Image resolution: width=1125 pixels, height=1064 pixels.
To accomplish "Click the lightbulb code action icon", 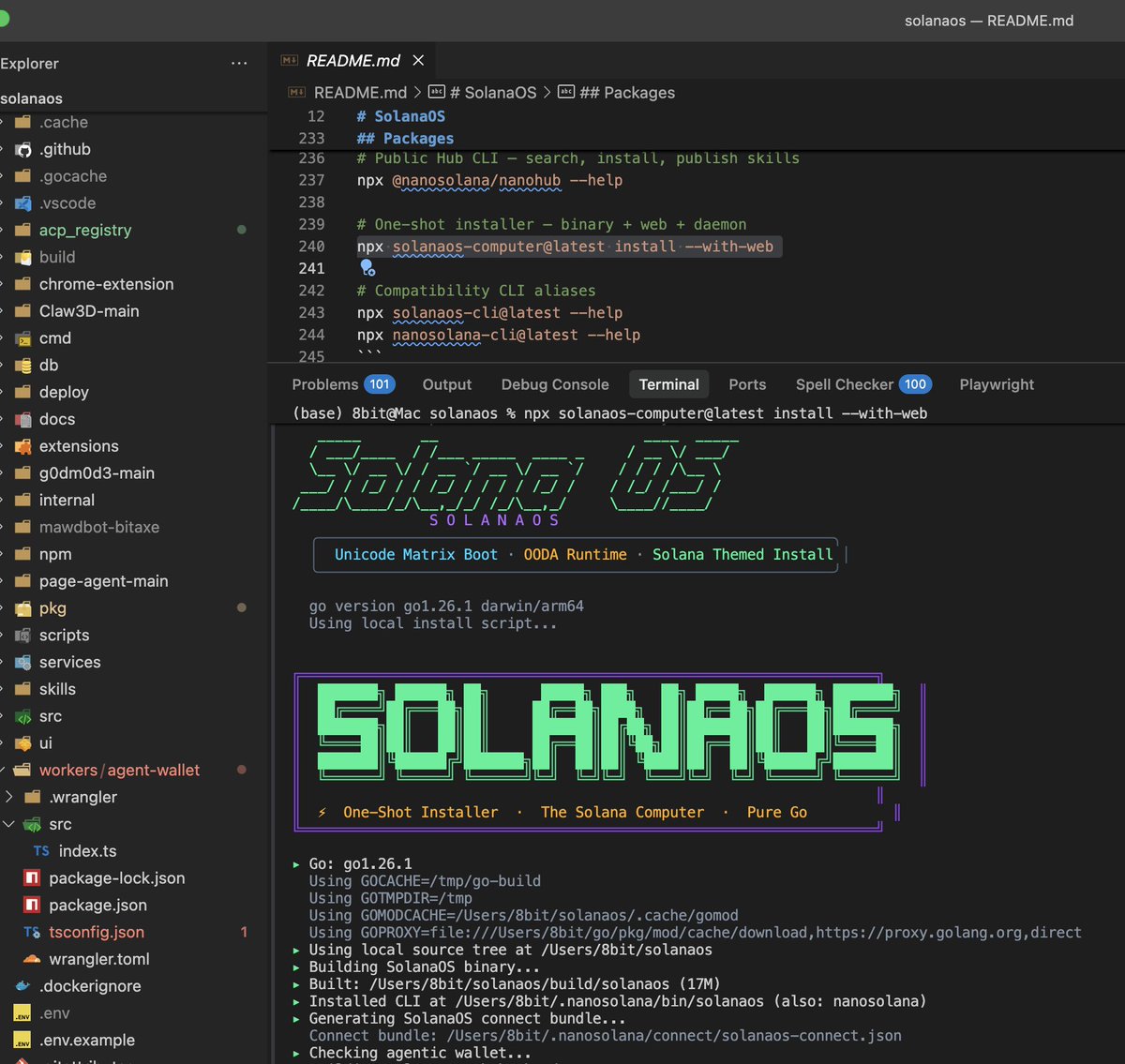I will pyautogui.click(x=367, y=268).
